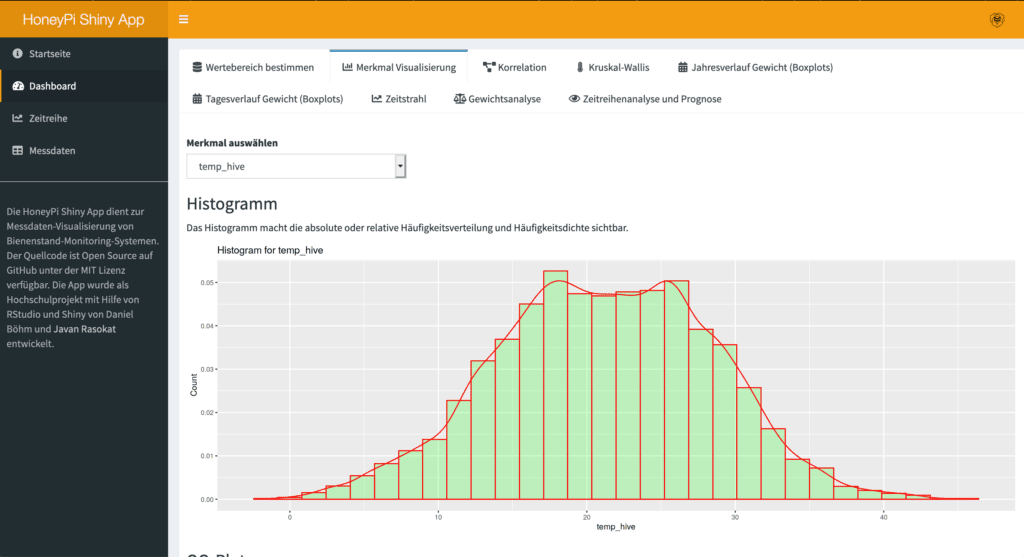Click the bee logo icon in header

click(x=997, y=20)
